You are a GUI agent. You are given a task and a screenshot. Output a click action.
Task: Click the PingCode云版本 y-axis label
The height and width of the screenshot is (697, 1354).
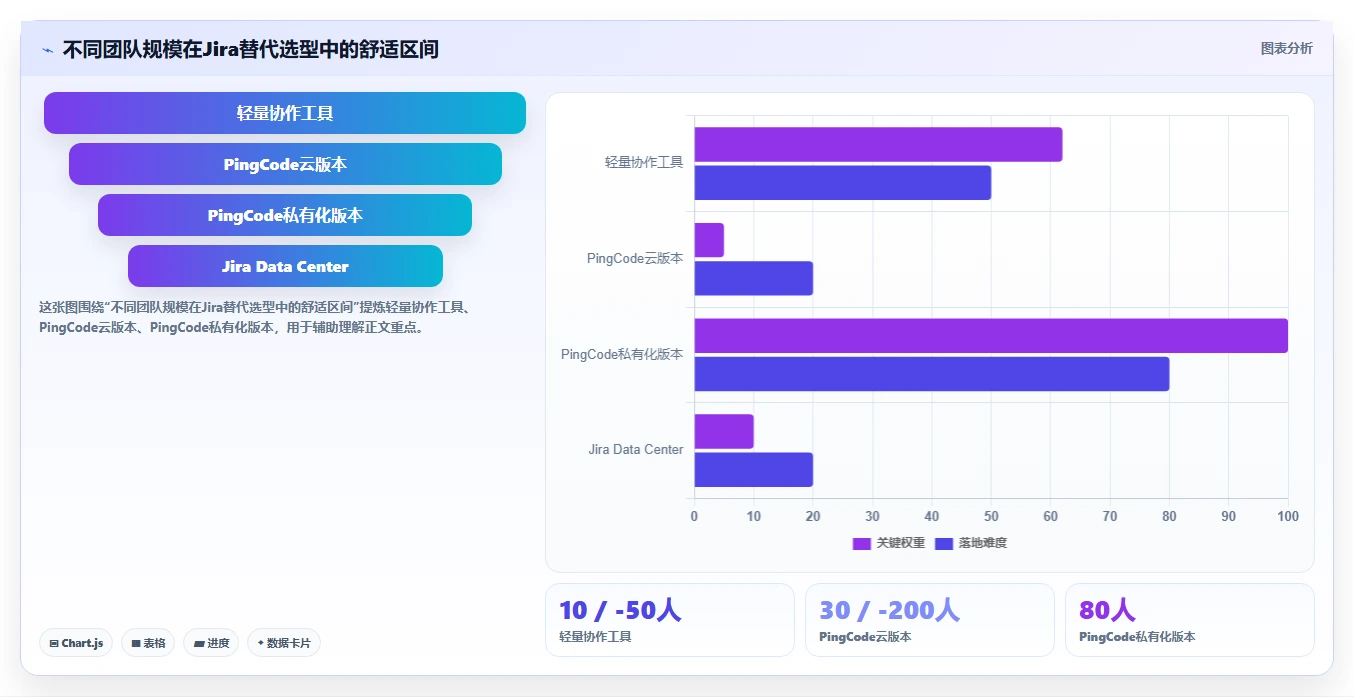coord(635,258)
